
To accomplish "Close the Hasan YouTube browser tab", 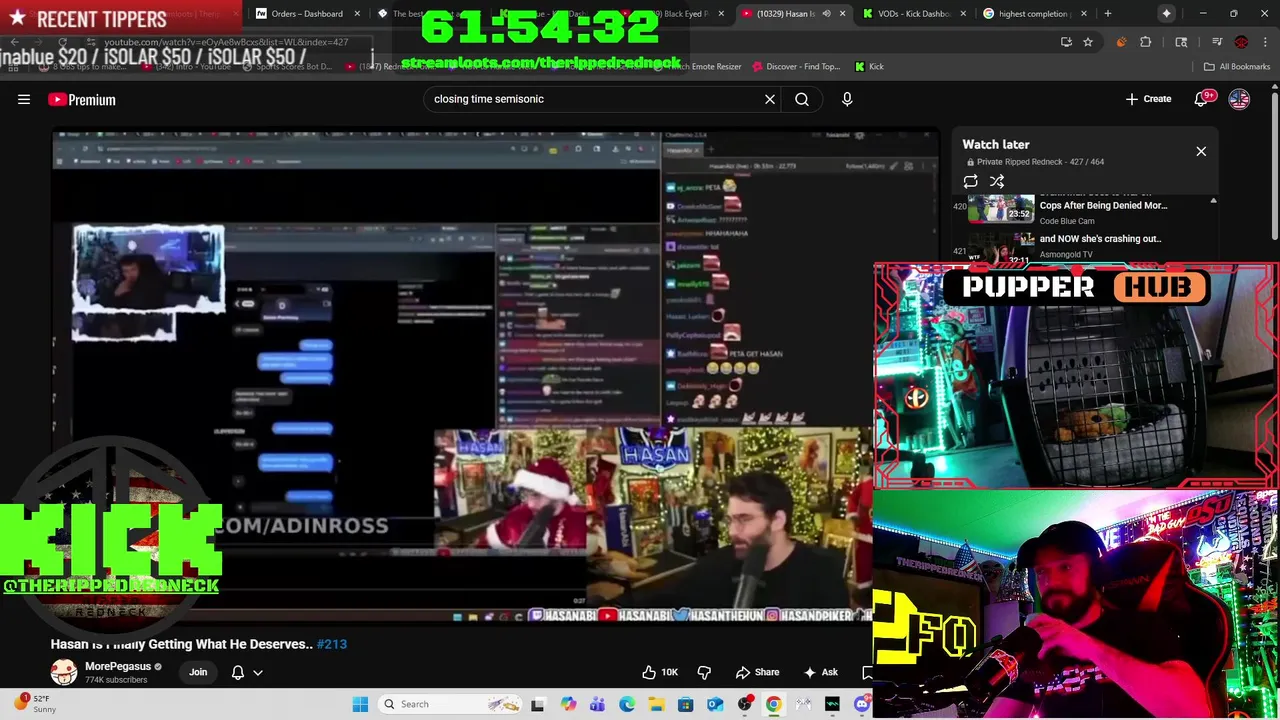I will [842, 13].
